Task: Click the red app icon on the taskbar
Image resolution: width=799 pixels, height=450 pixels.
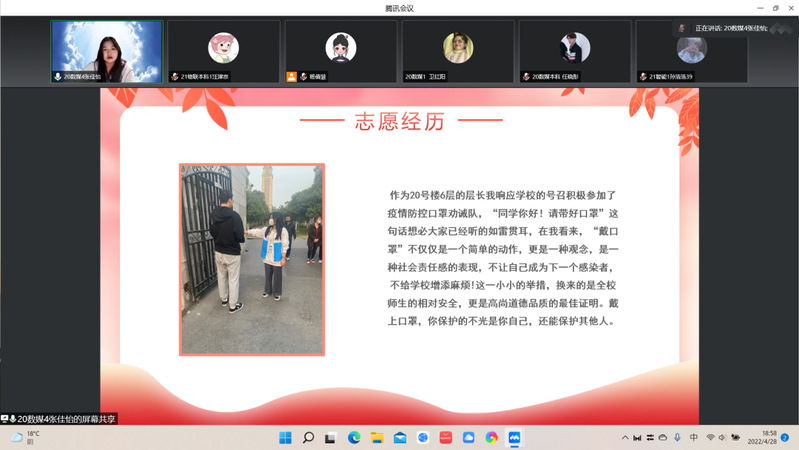Action: pos(446,437)
